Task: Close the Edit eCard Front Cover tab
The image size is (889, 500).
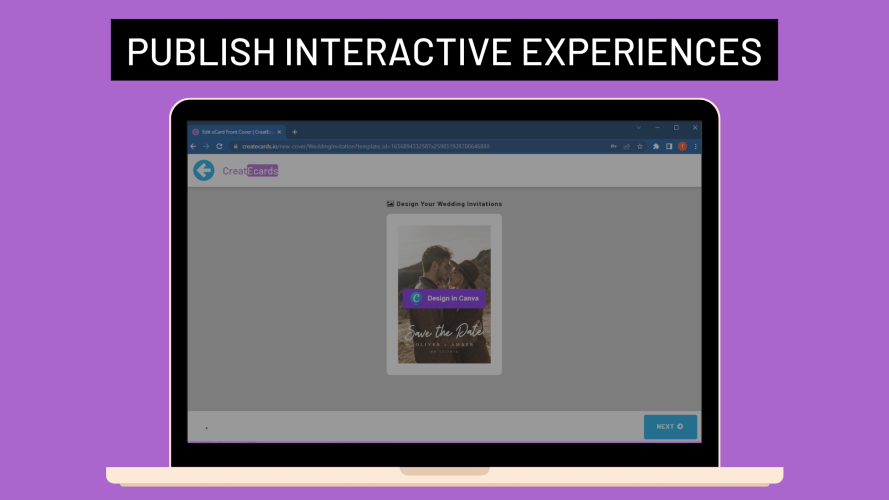Action: 279,132
